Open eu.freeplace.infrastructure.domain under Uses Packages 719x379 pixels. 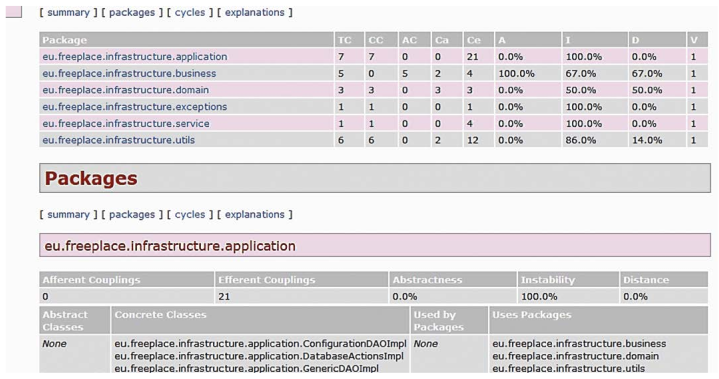tap(575, 356)
